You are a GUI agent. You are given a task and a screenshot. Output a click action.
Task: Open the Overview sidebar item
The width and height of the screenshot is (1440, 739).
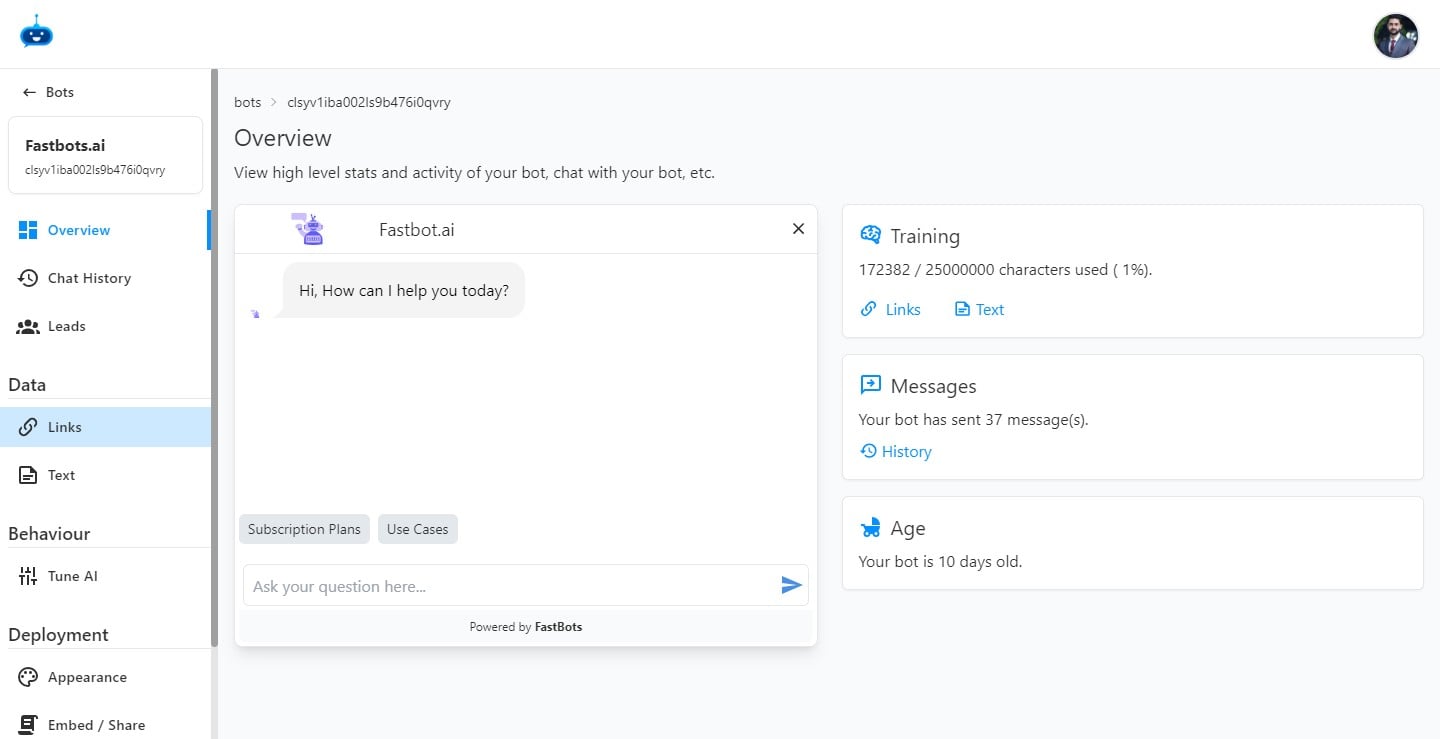(x=78, y=230)
